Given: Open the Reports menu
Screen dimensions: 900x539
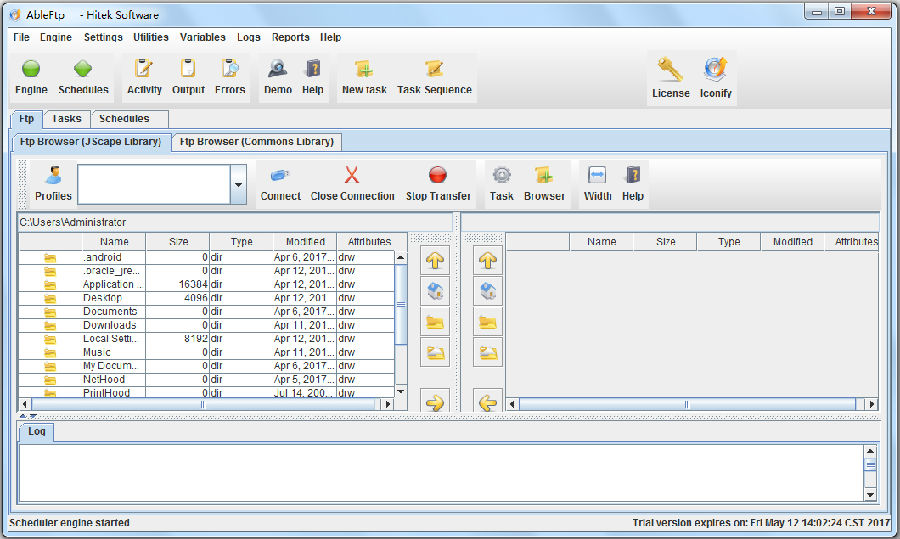Looking at the screenshot, I should (x=290, y=37).
